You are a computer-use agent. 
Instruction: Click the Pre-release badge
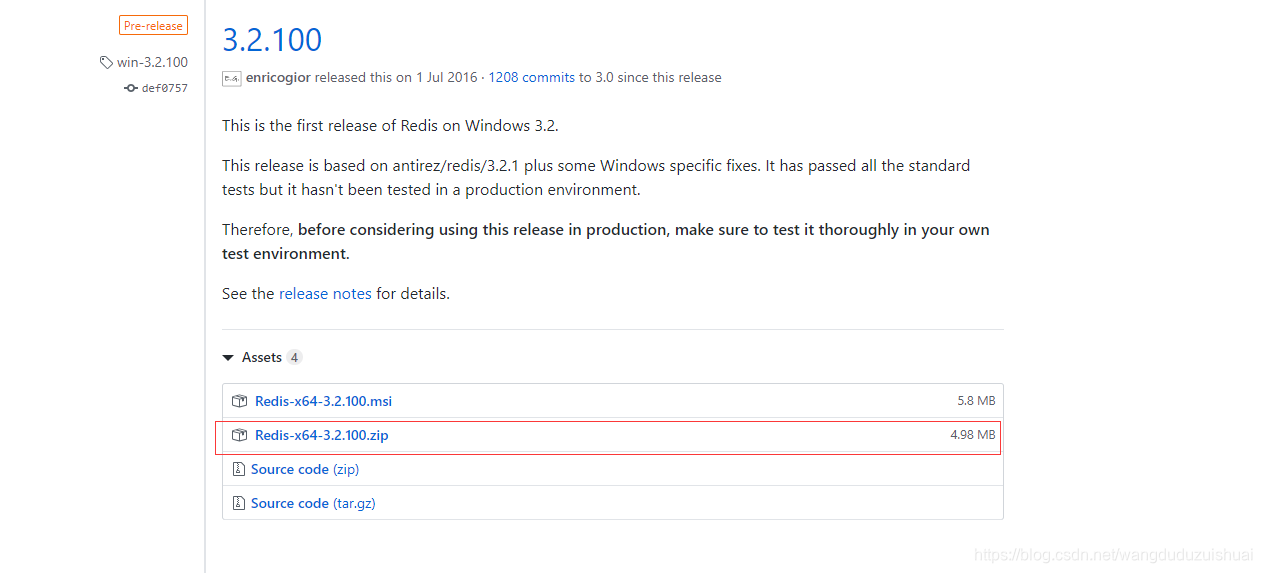[153, 26]
